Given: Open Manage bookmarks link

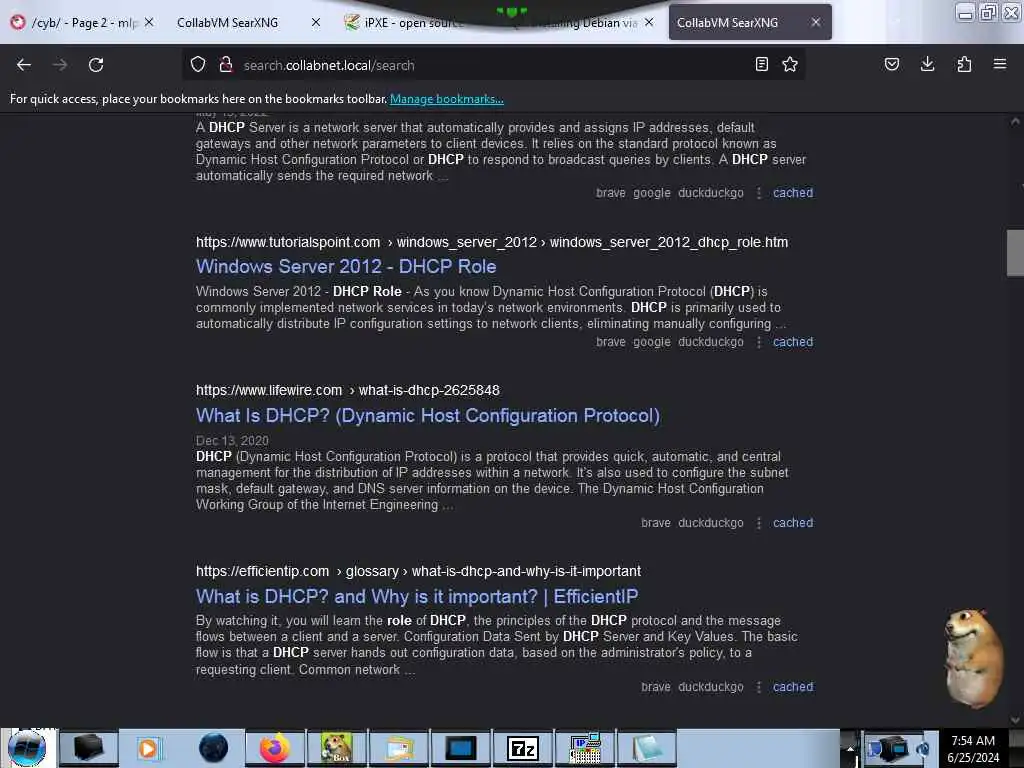Looking at the screenshot, I should point(447,99).
